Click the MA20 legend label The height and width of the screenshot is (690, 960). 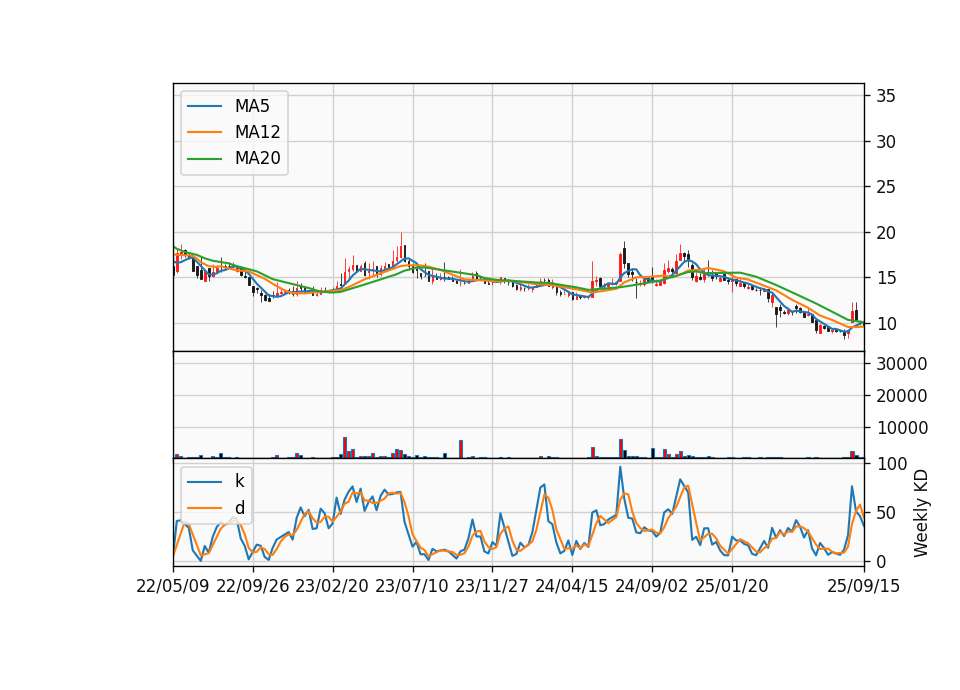(x=257, y=158)
